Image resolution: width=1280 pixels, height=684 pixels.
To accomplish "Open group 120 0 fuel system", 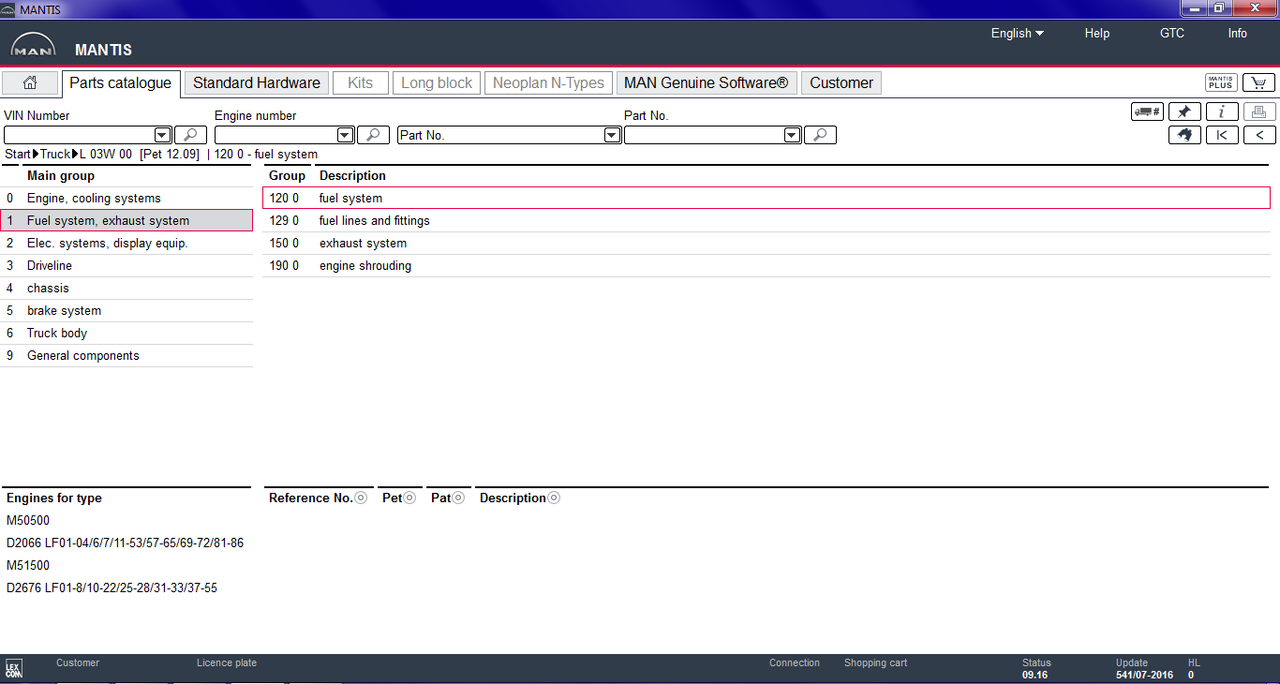I will (x=766, y=198).
